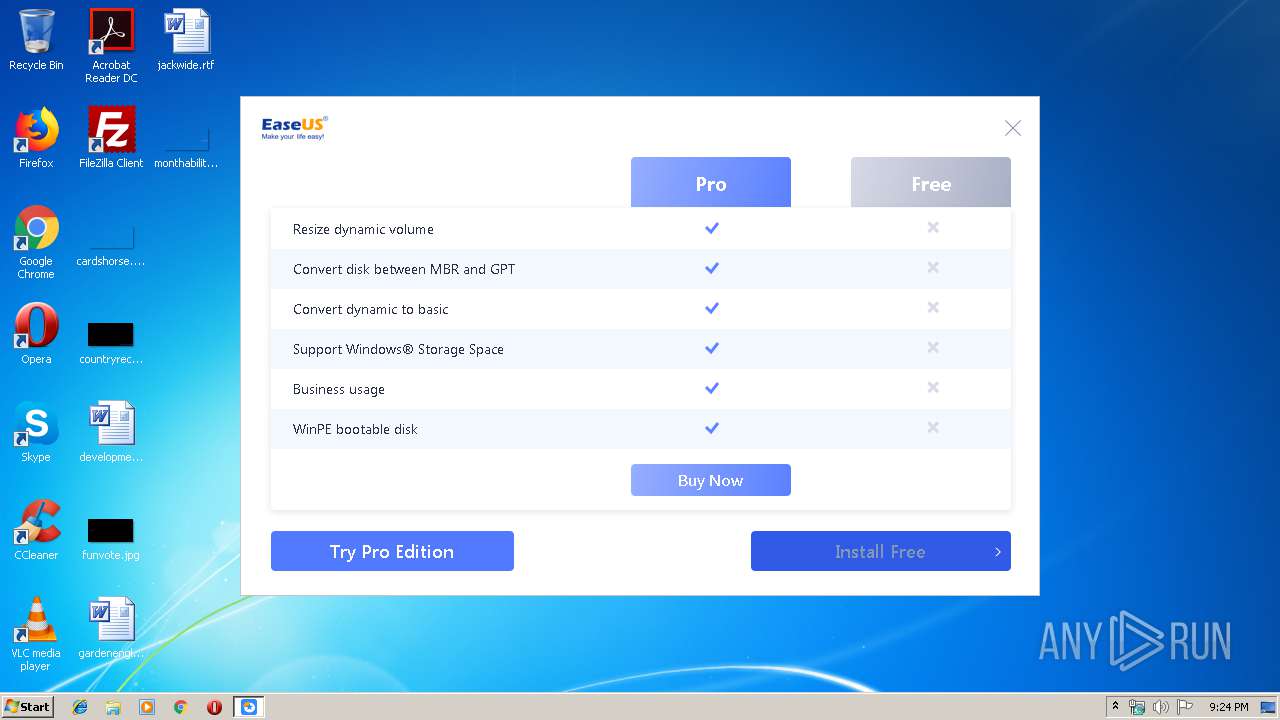Open the jackwide.rtf document icon
Viewport: 1280px width, 720px height.
point(186,40)
